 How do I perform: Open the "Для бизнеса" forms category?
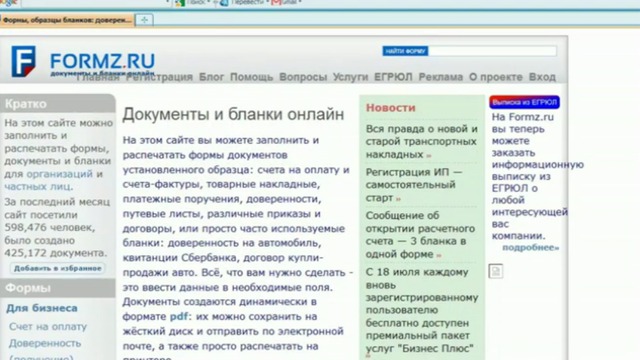point(42,308)
